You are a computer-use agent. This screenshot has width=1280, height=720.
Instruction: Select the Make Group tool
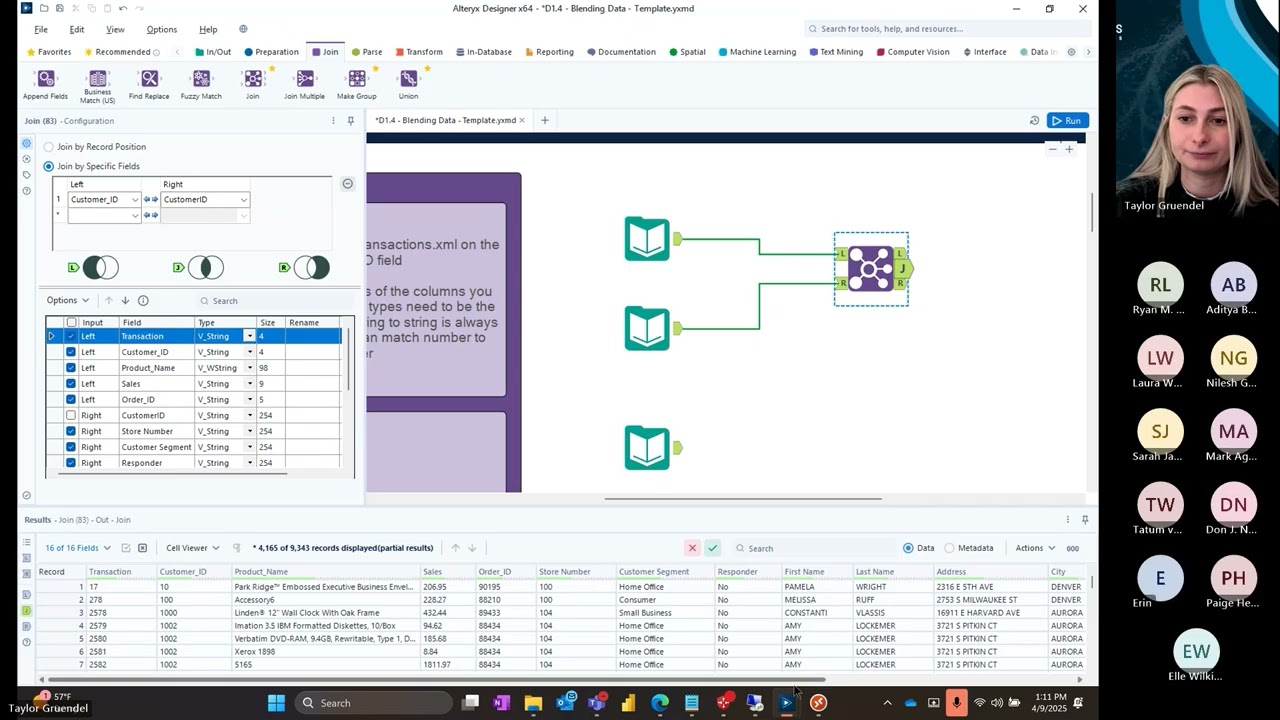point(356,85)
